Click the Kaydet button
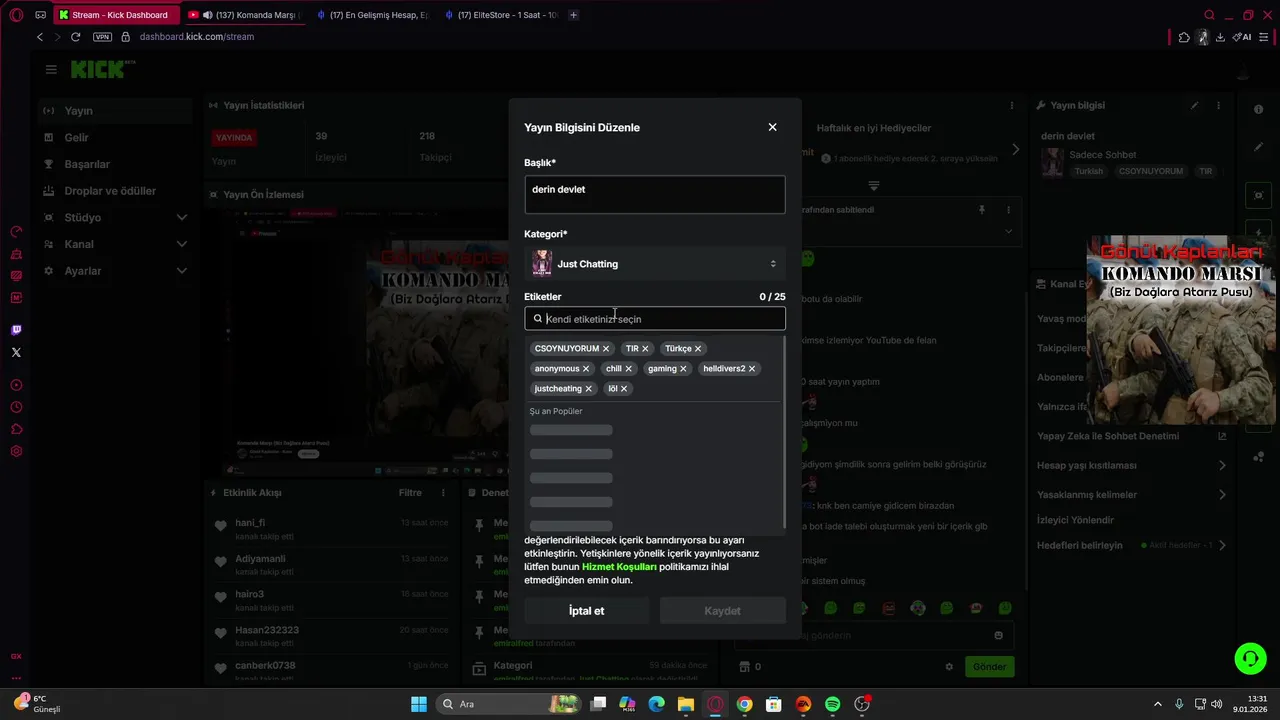 [722, 611]
